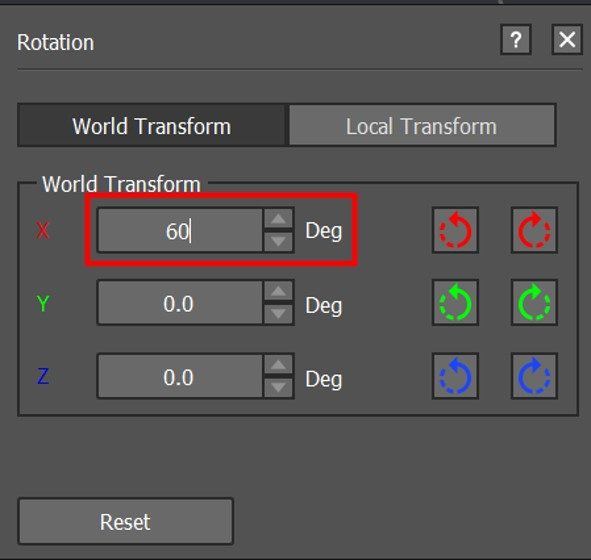Click the green Y axis label

point(43,303)
